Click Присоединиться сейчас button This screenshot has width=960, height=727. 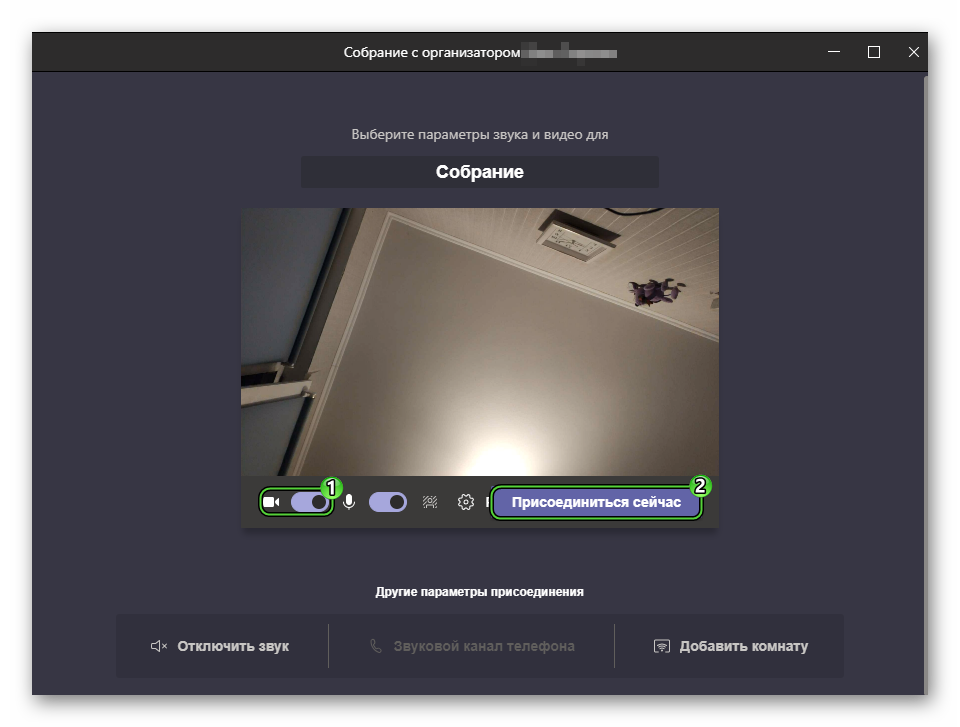[x=596, y=502]
